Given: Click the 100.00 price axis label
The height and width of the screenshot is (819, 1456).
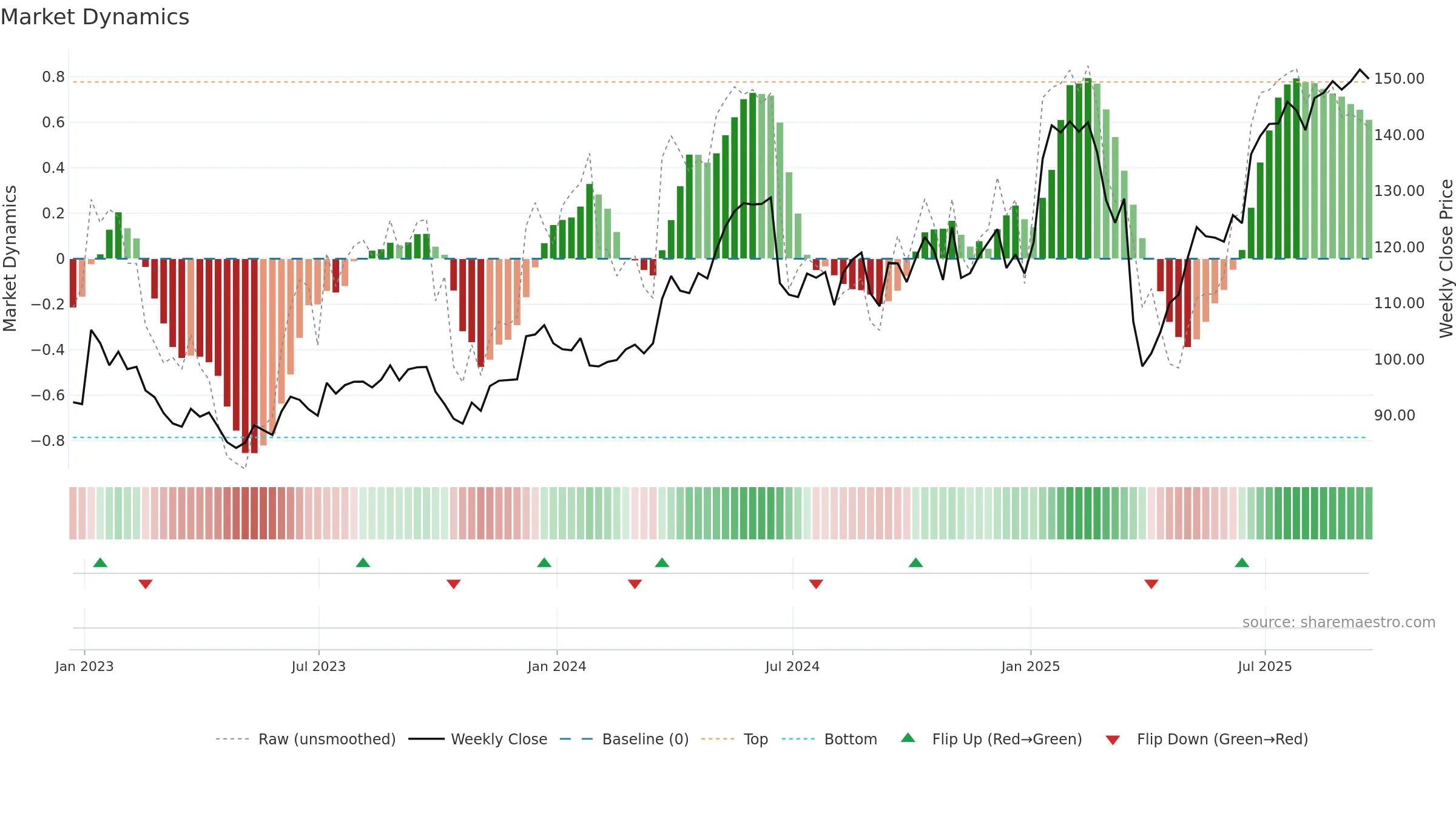Looking at the screenshot, I should (1399, 359).
